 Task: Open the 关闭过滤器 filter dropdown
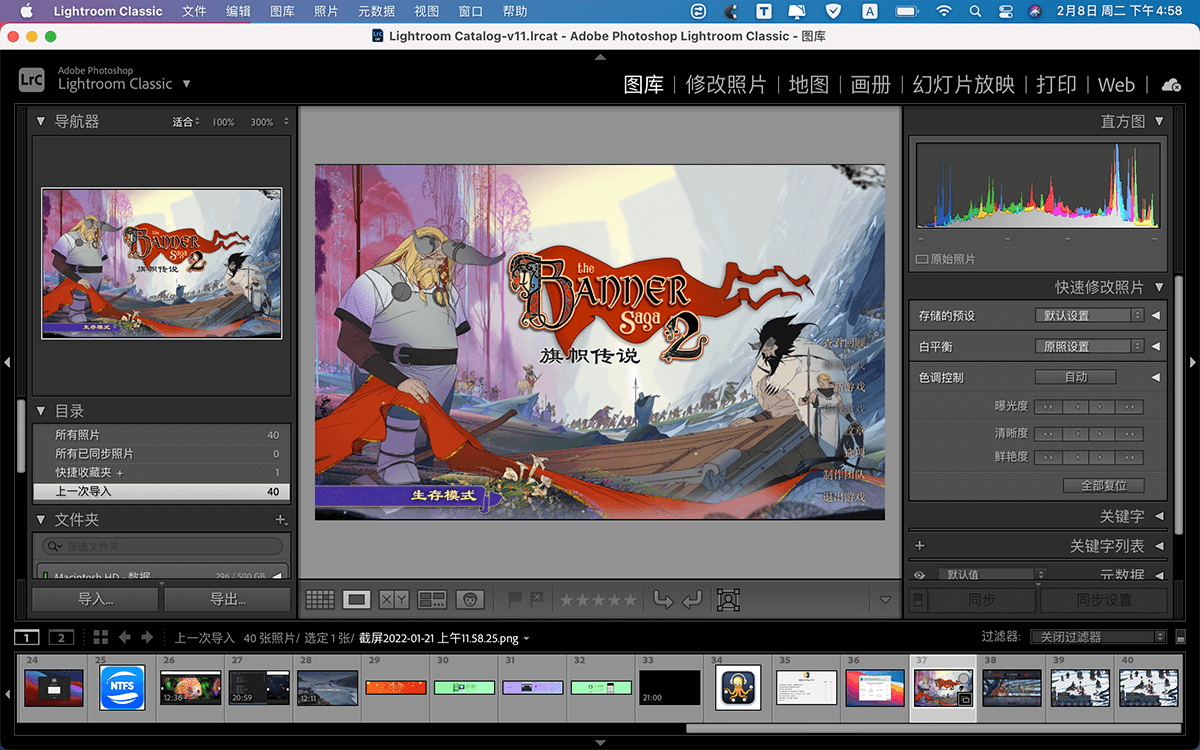point(1097,637)
